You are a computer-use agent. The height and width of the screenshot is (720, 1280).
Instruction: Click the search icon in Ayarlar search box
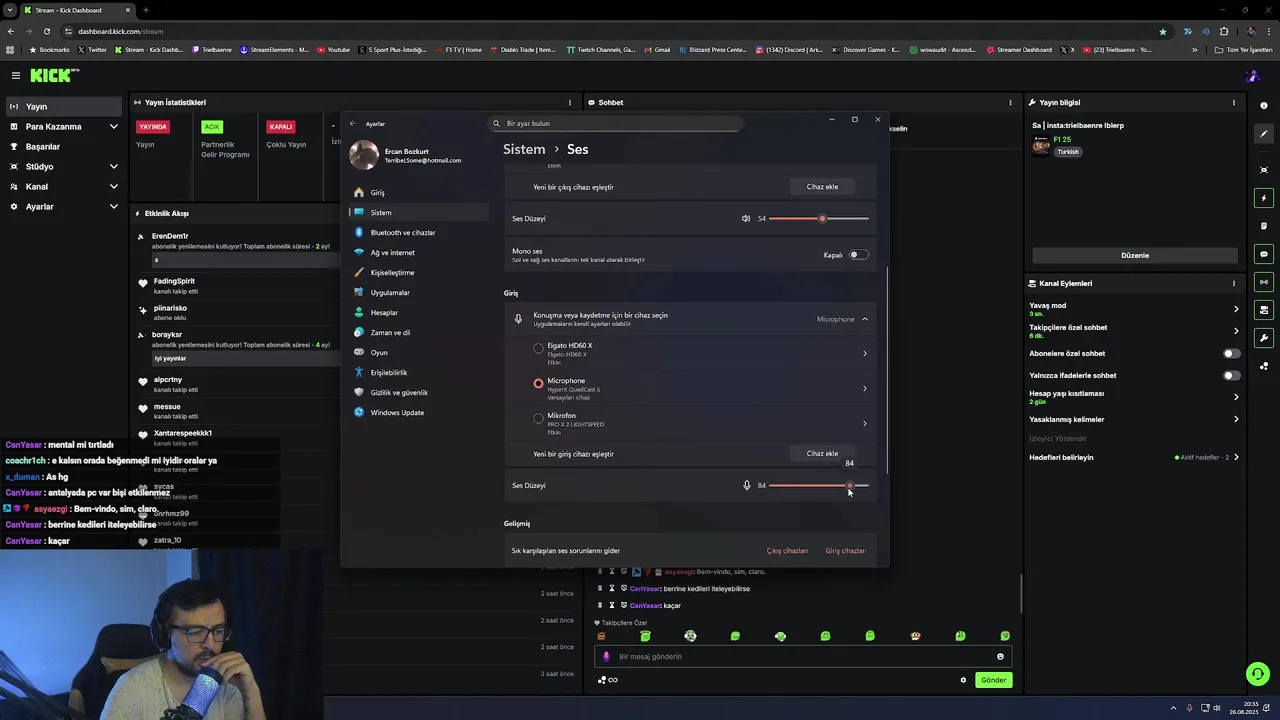click(496, 123)
